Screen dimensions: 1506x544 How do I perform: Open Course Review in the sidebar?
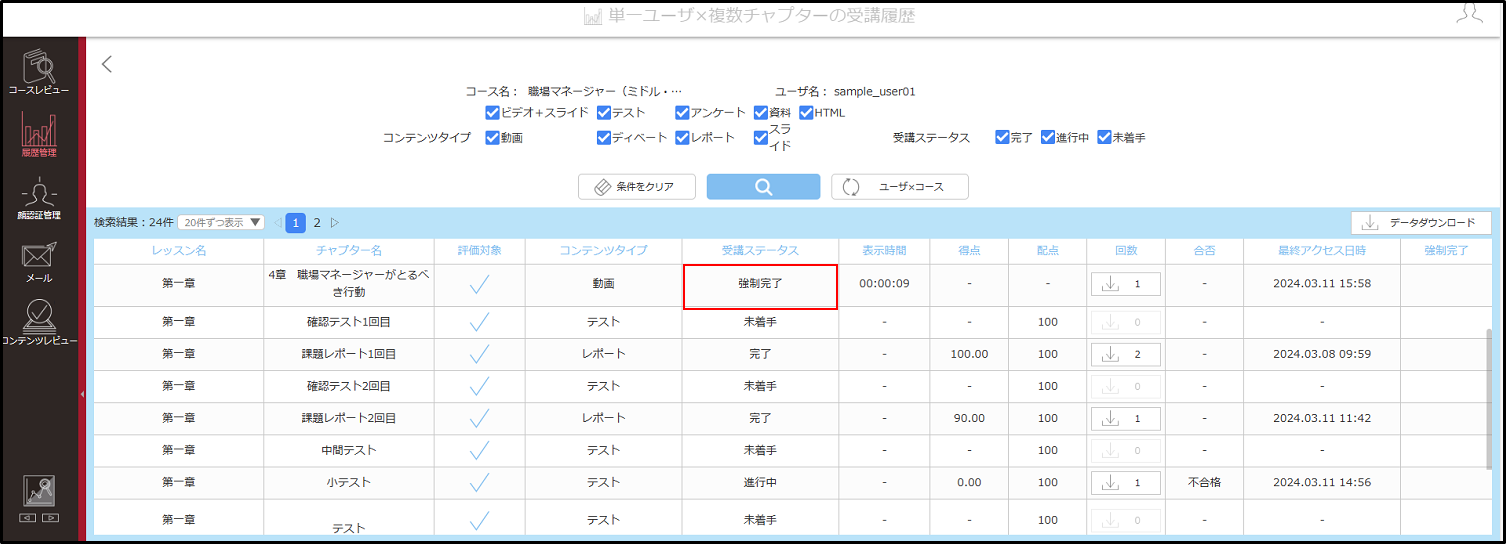click(39, 72)
